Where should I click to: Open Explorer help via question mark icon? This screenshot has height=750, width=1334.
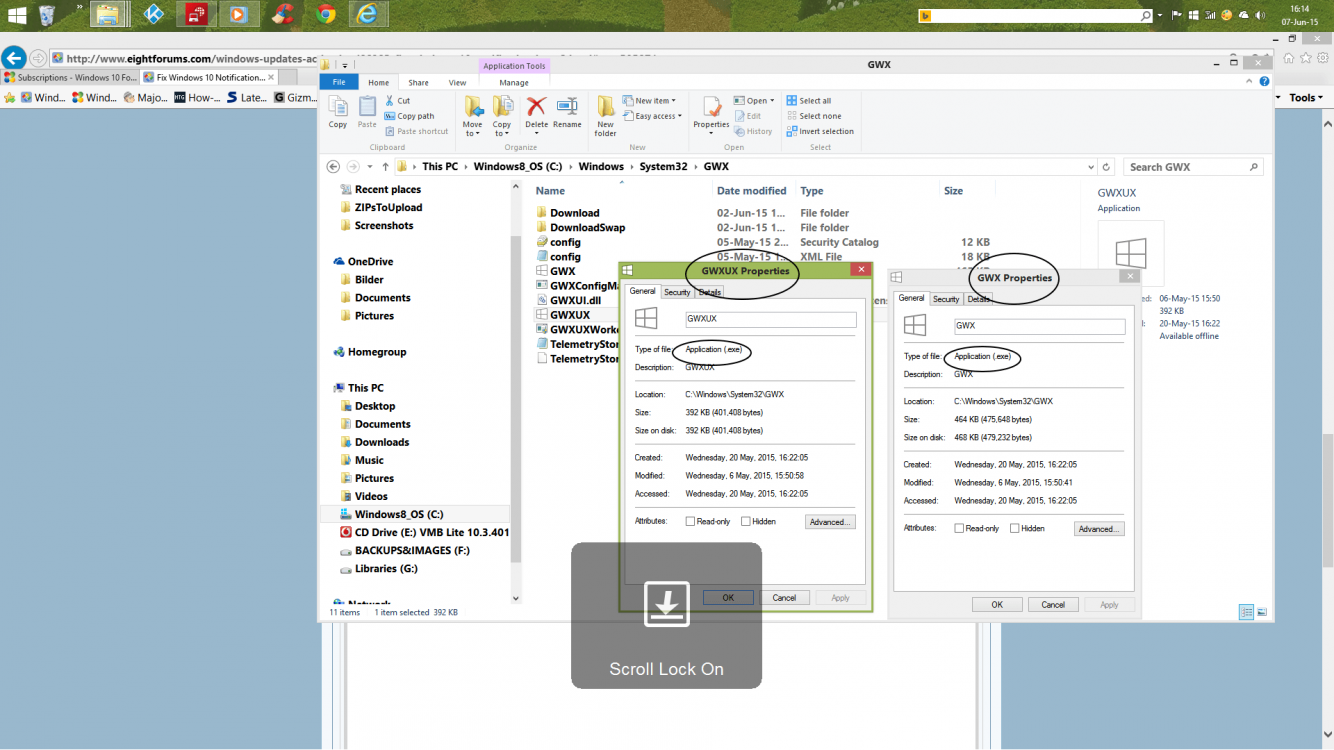click(x=1265, y=82)
